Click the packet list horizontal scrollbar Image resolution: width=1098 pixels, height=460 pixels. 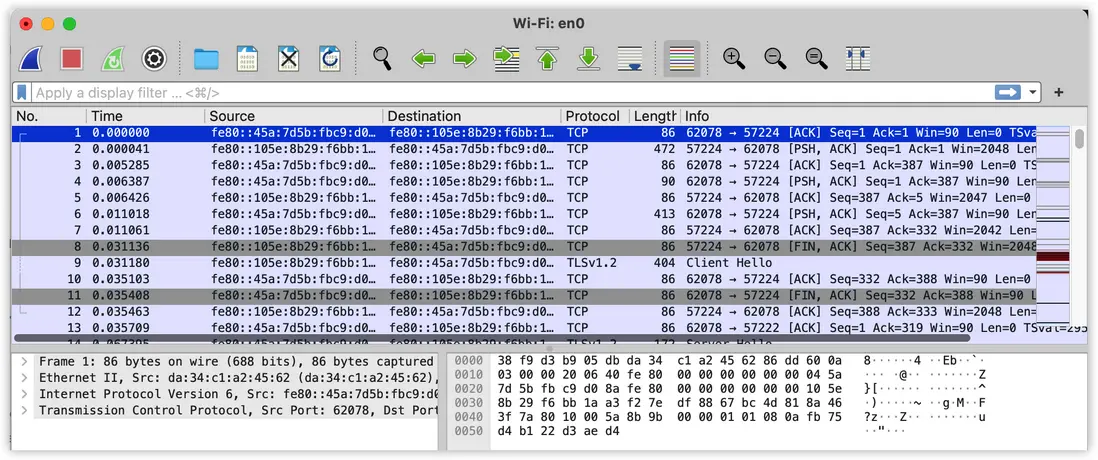pos(492,338)
